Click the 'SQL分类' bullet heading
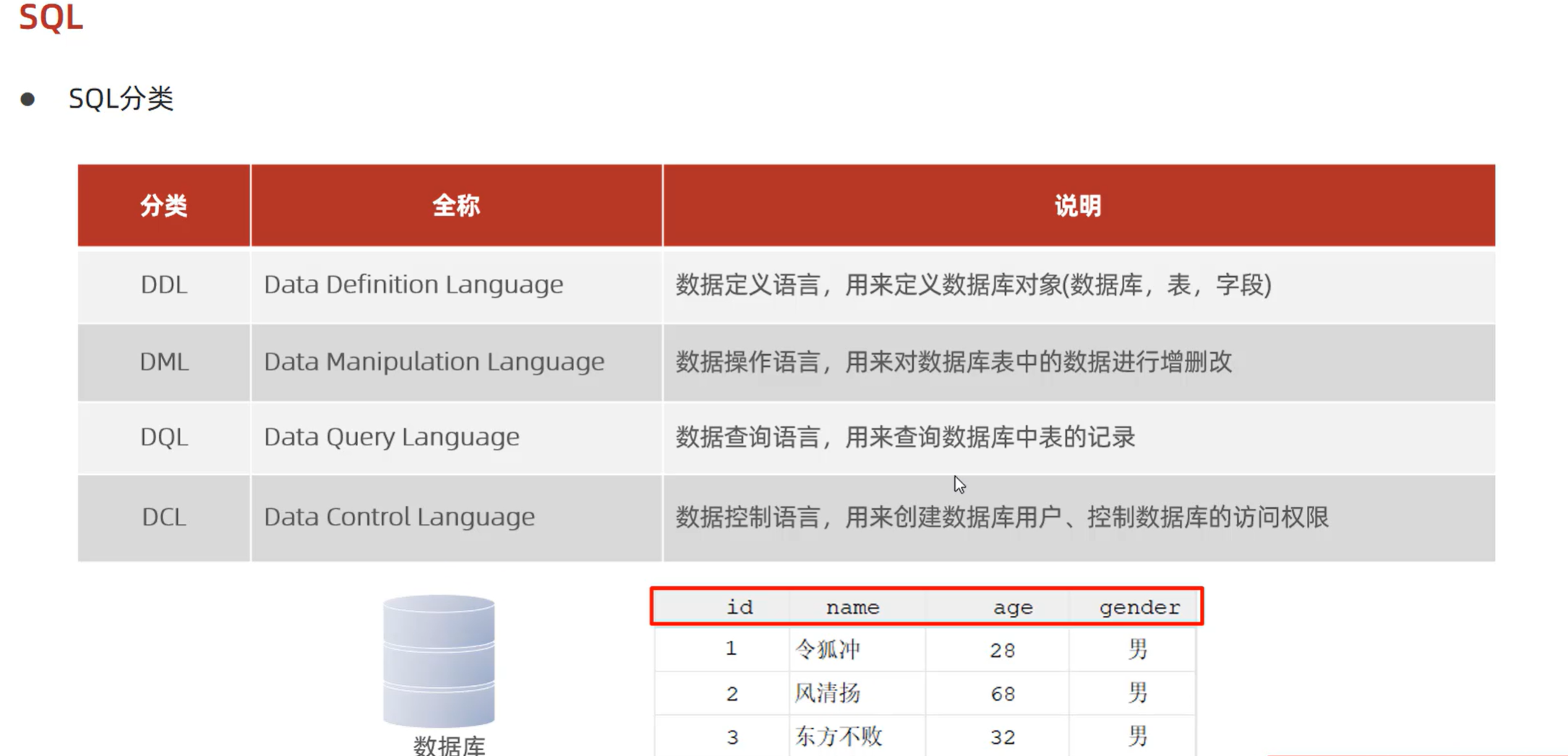 pyautogui.click(x=121, y=98)
